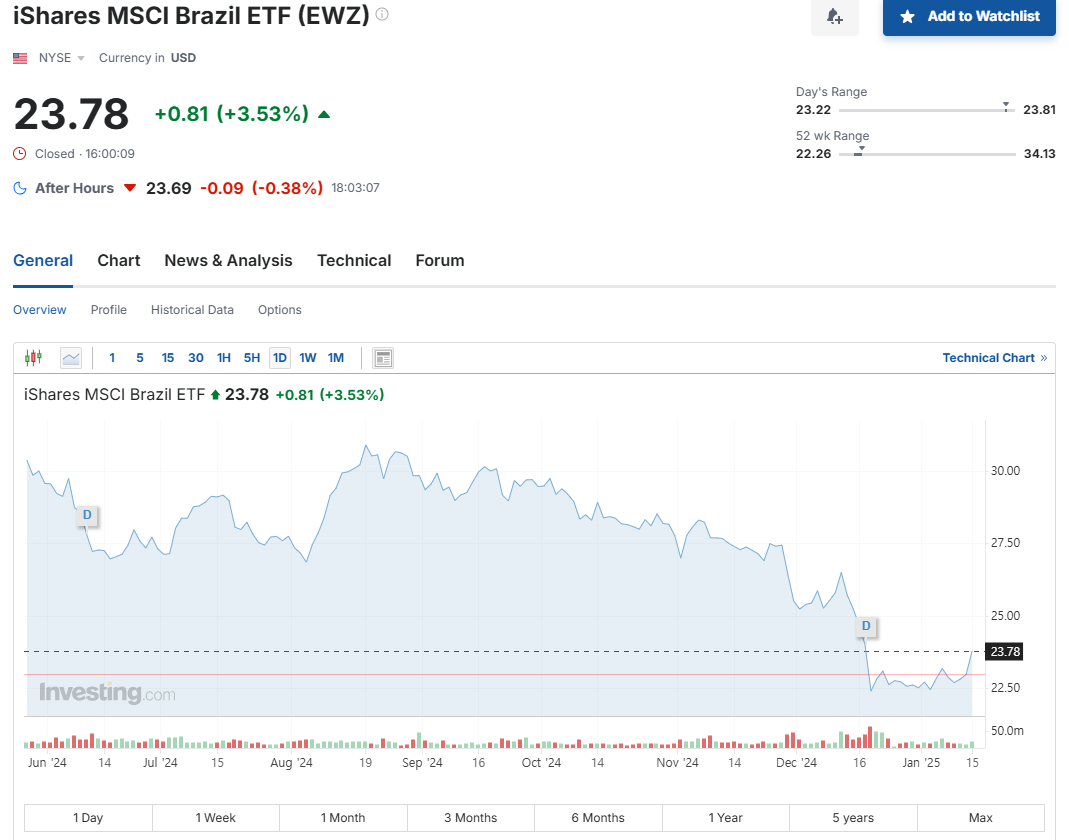Click the US flag exchange icon
This screenshot has height=840, width=1069.
click(x=20, y=58)
